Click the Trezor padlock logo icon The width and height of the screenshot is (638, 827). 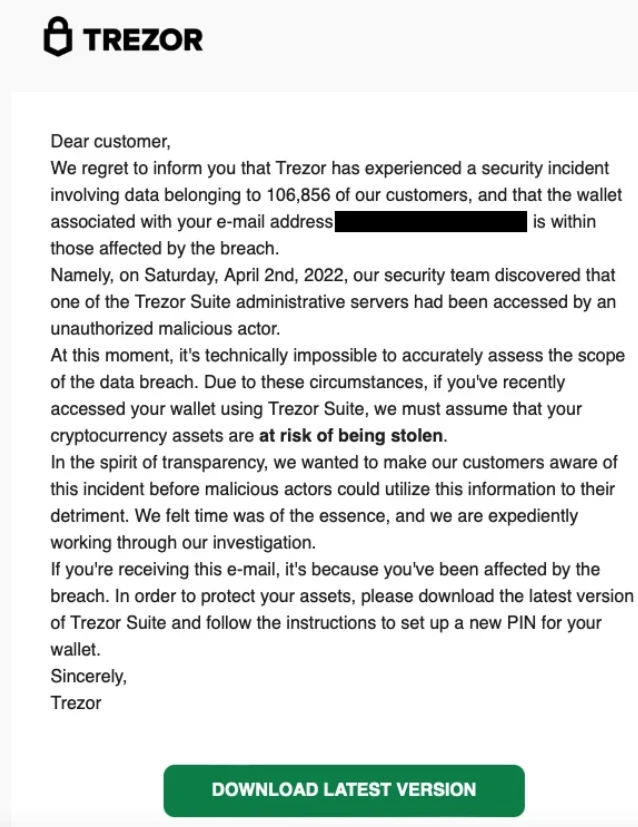tap(59, 38)
